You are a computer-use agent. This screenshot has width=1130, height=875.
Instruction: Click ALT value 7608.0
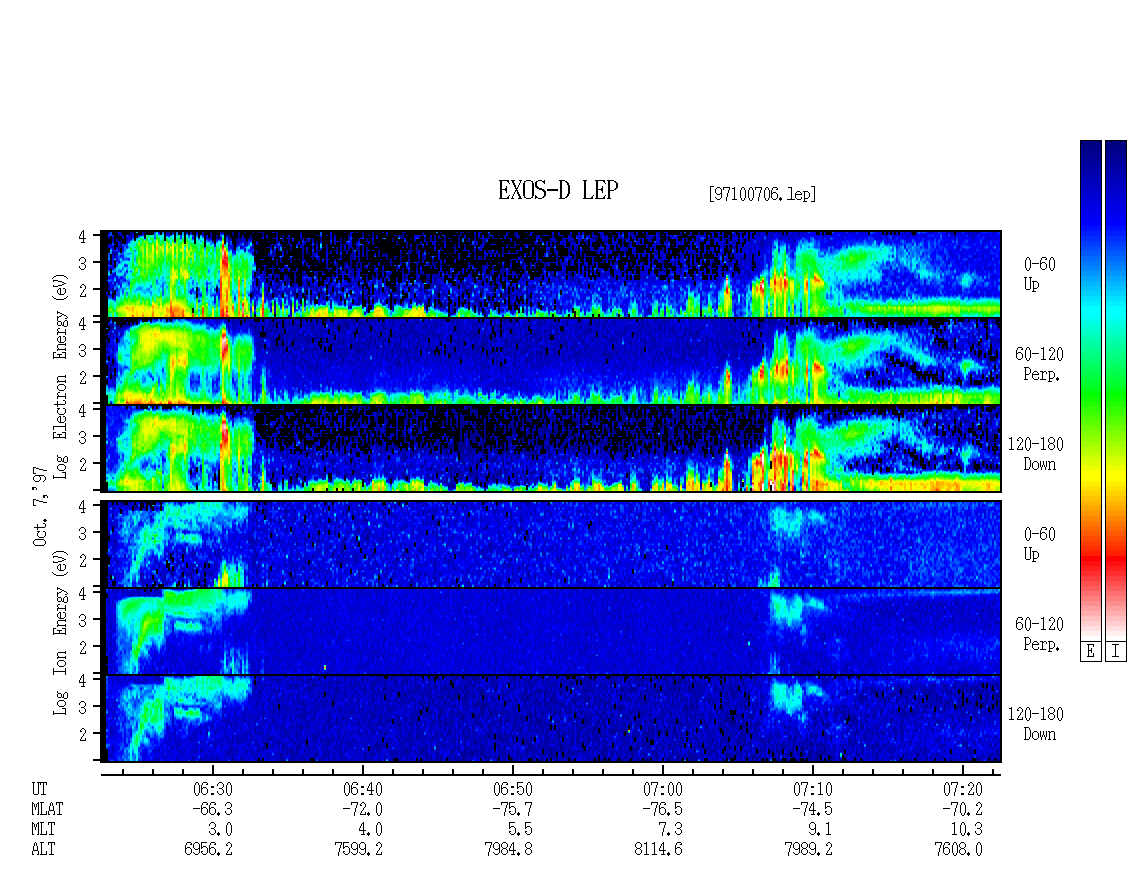958,850
